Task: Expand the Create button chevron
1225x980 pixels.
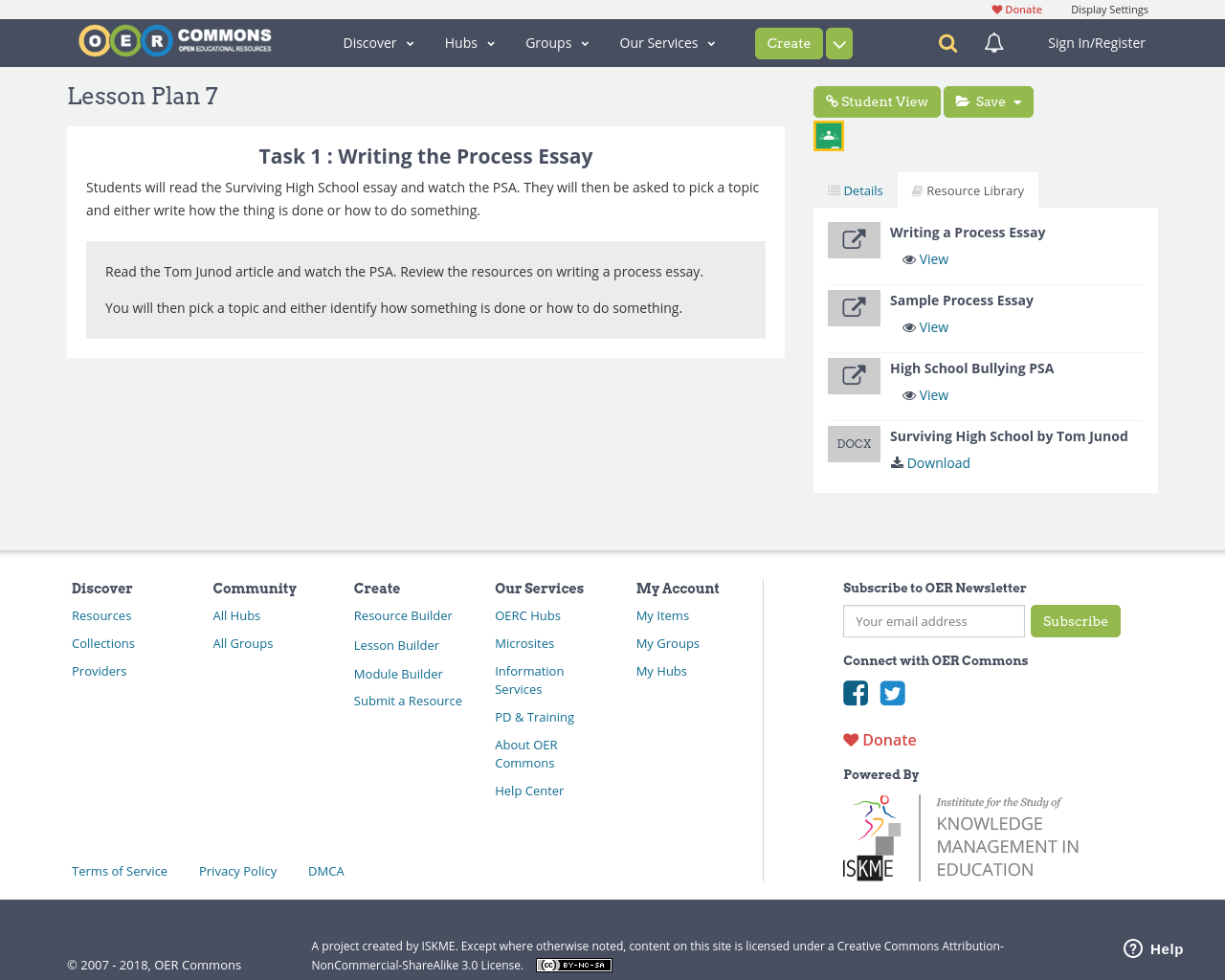Action: pyautogui.click(x=837, y=43)
